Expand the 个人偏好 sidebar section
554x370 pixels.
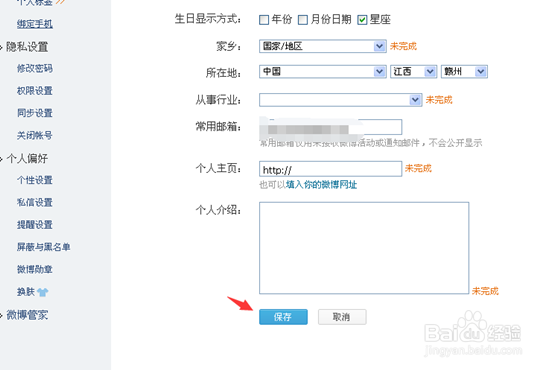27,158
